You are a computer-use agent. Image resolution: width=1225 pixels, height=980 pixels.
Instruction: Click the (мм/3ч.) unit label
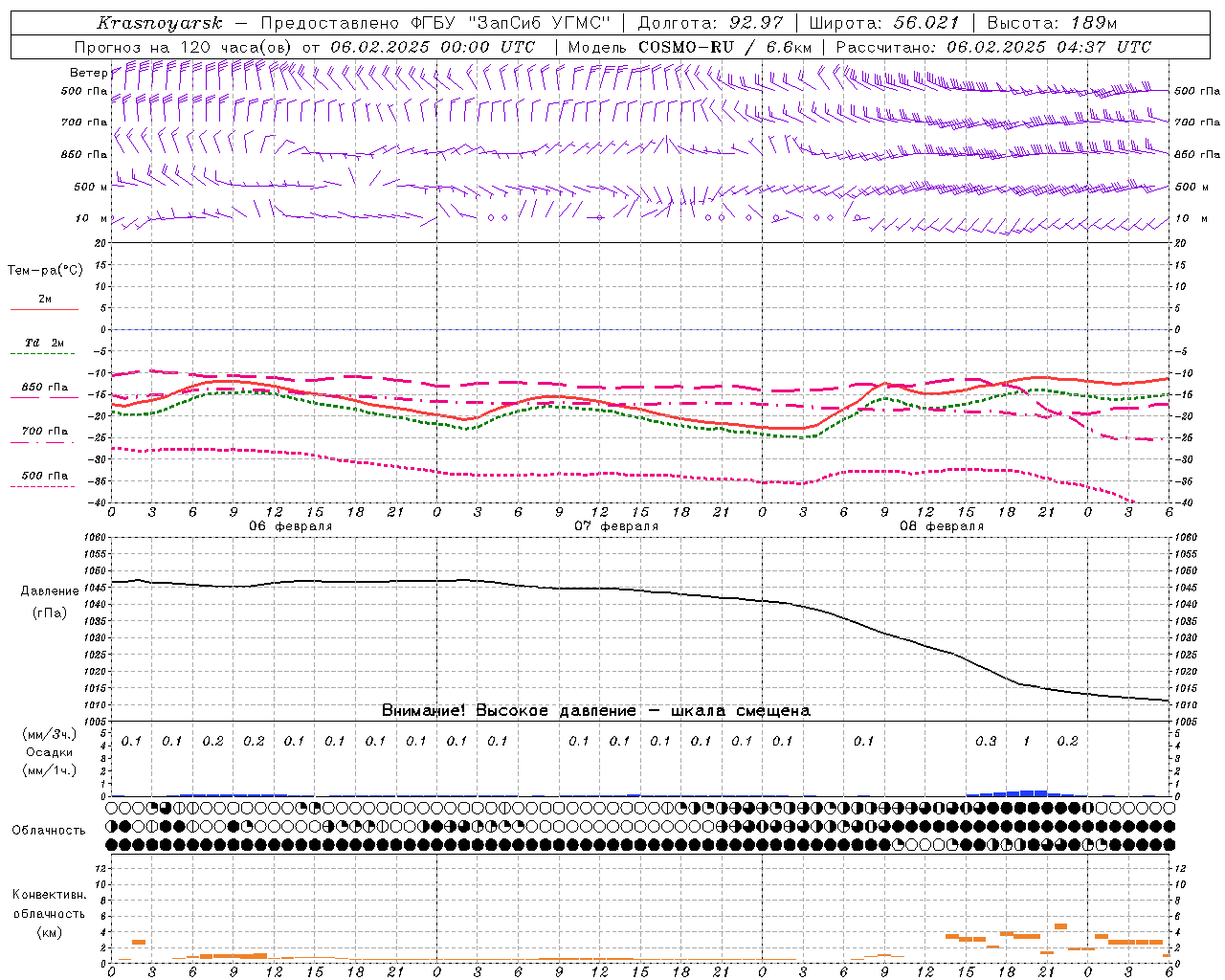50,734
